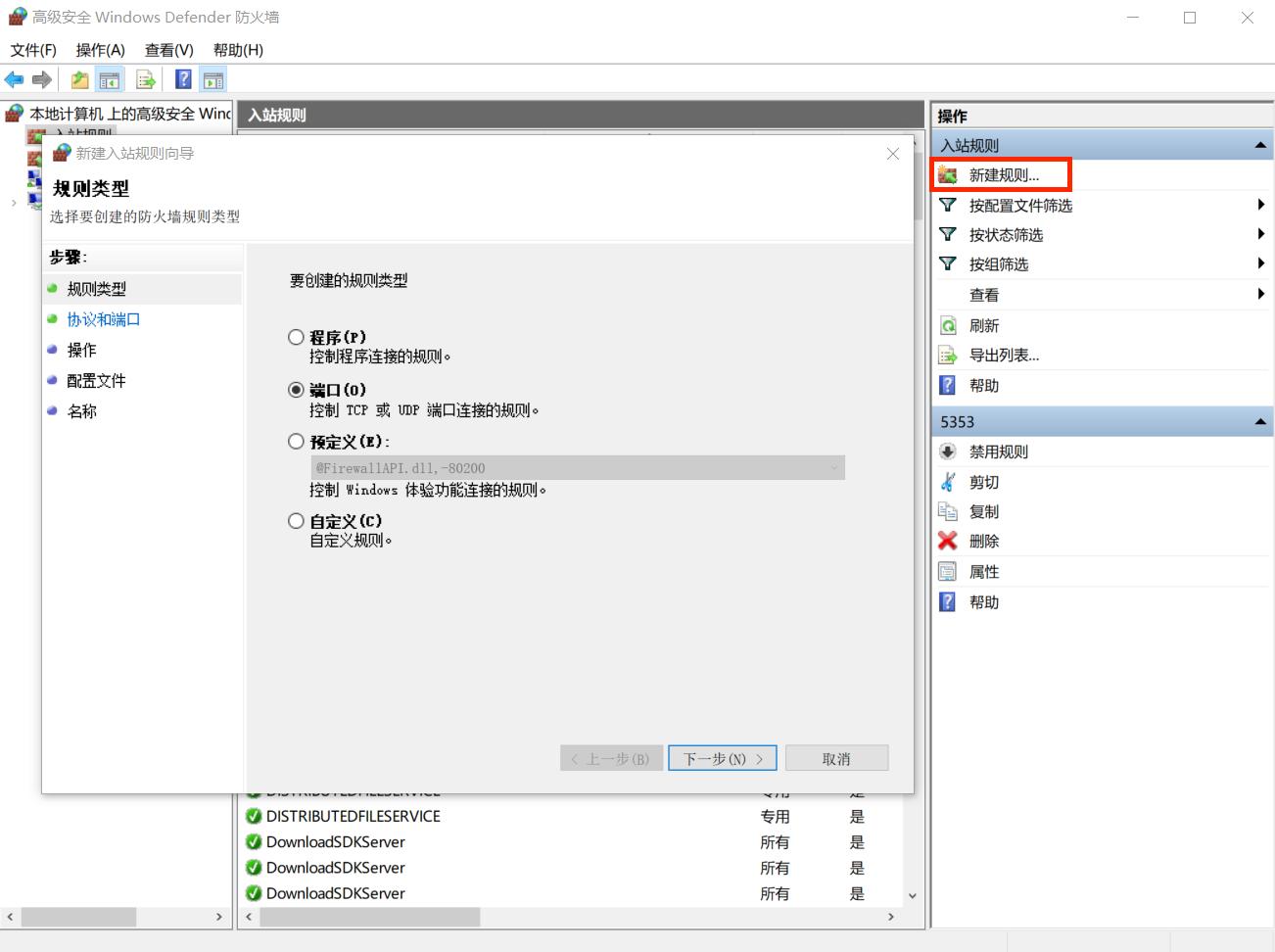The width and height of the screenshot is (1275, 952).
Task: Open the 操作 menu in menu bar
Action: pyautogui.click(x=98, y=50)
